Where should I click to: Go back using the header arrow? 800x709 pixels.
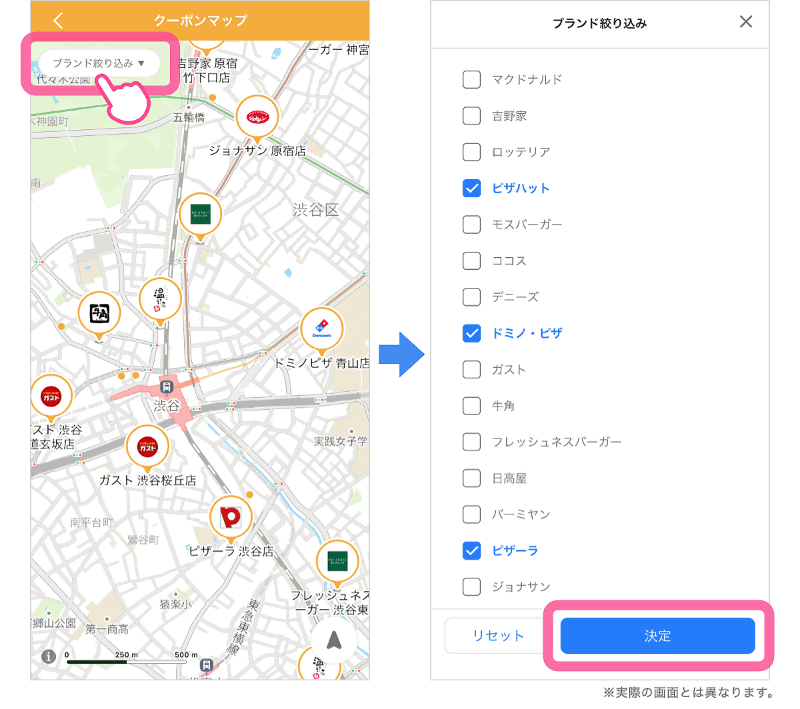(58, 20)
